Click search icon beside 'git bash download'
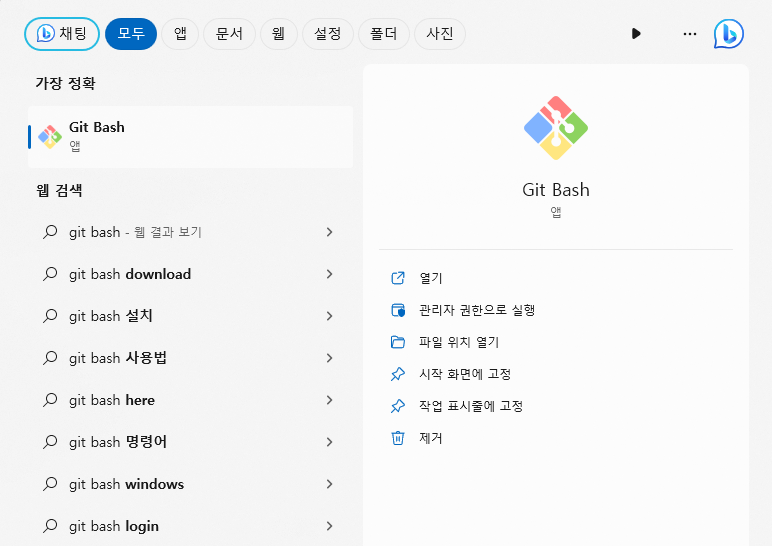The image size is (772, 546). [50, 274]
